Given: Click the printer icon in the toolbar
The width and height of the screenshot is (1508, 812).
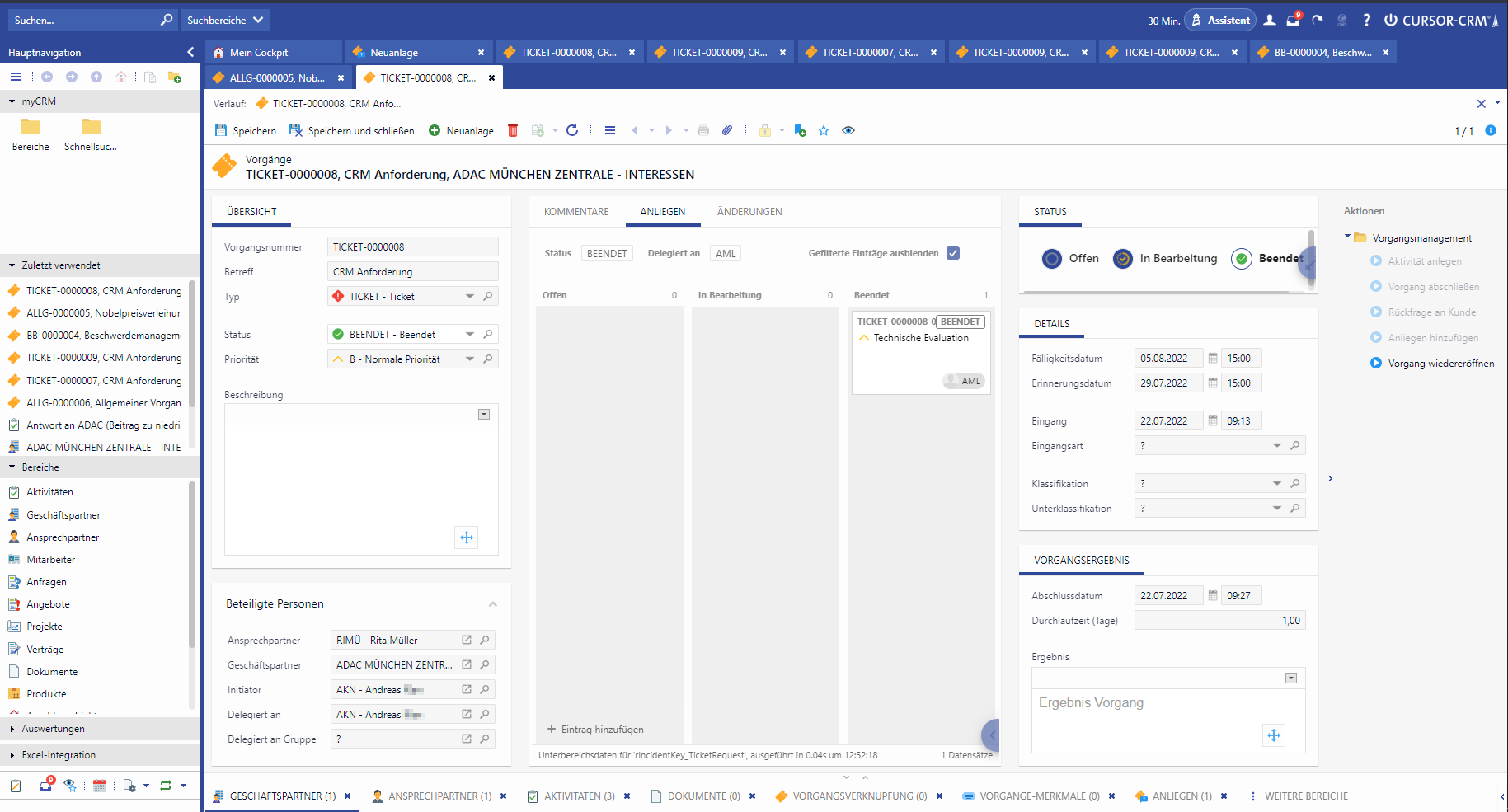Looking at the screenshot, I should (x=703, y=130).
